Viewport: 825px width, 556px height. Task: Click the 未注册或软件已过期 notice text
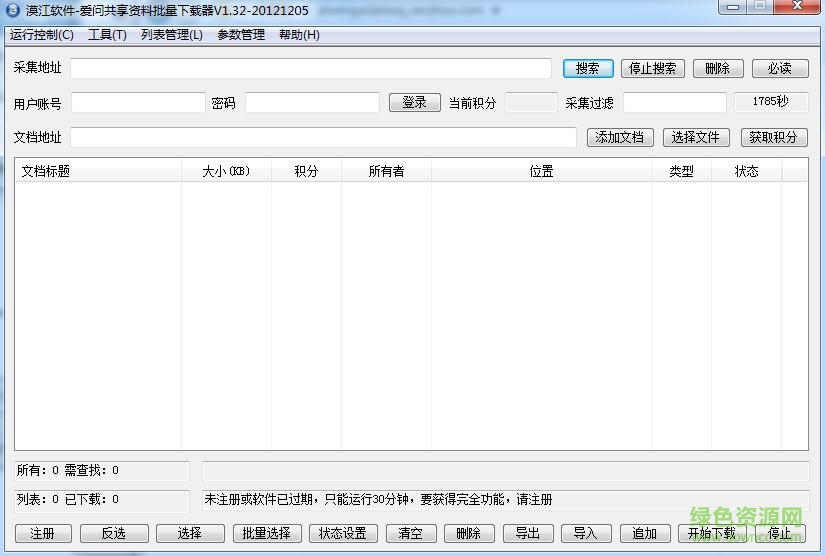tap(378, 499)
